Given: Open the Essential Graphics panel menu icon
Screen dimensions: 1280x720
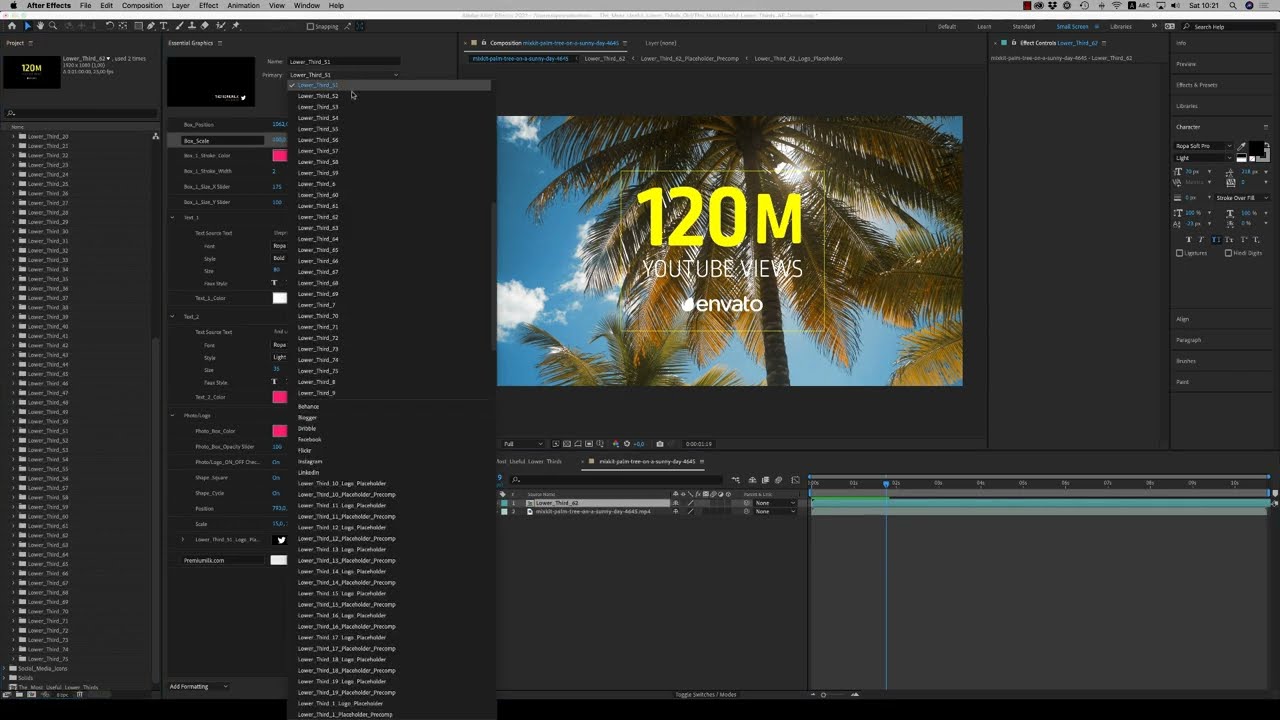Looking at the screenshot, I should tap(220, 43).
